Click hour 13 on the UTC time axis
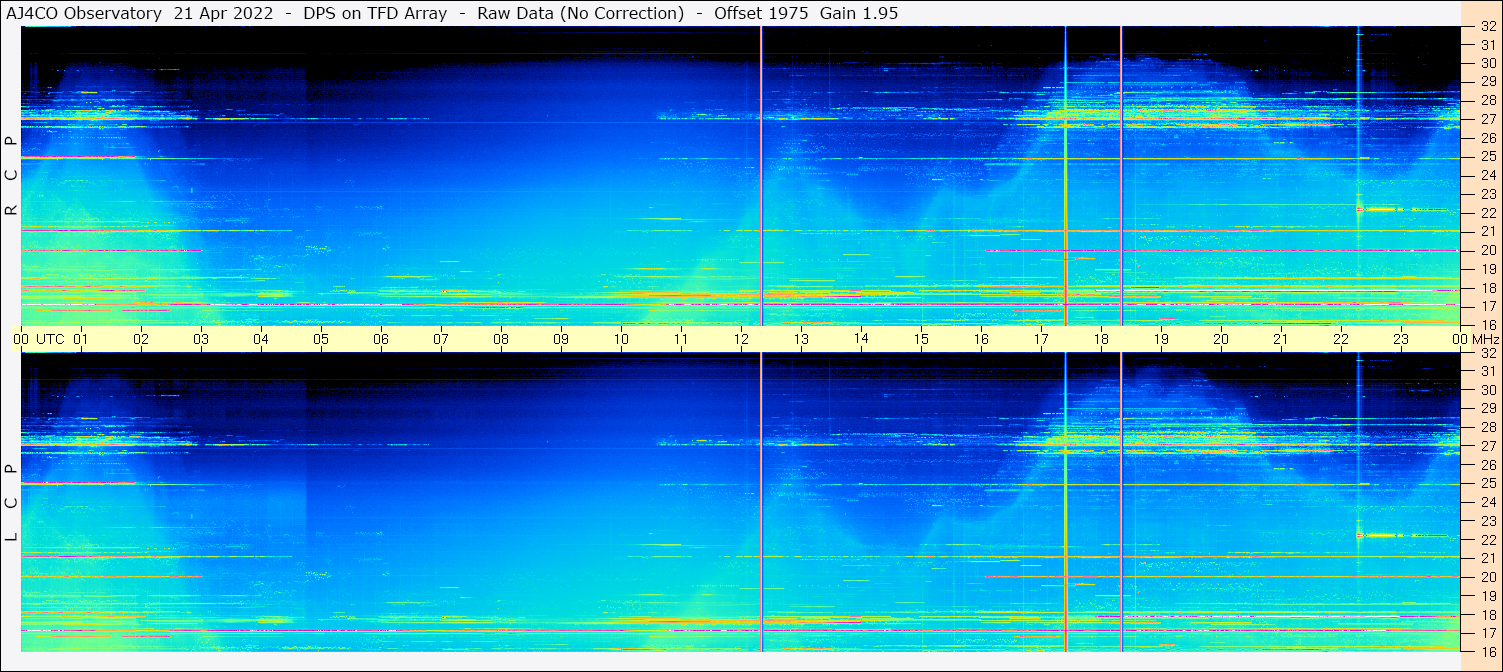The width and height of the screenshot is (1503, 672). click(x=801, y=339)
